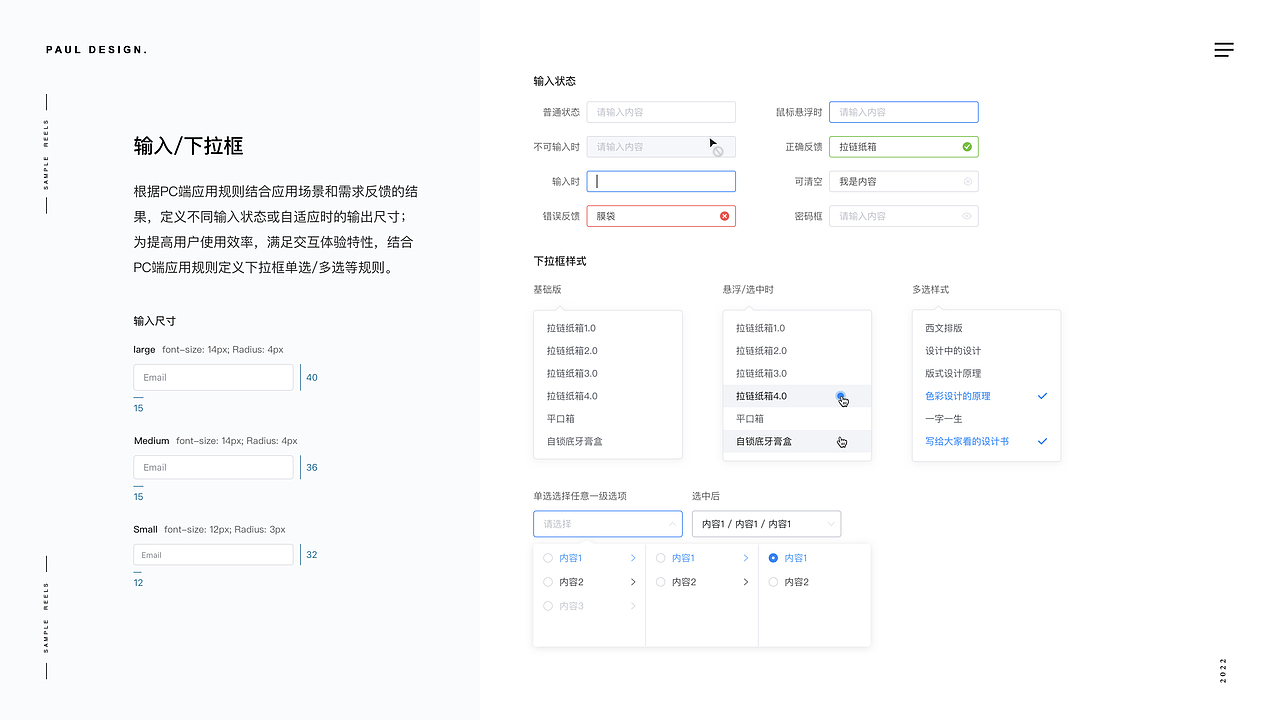The height and width of the screenshot is (720, 1280).
Task: Expand chevron of disabled 内容3 row
Action: coord(633,606)
